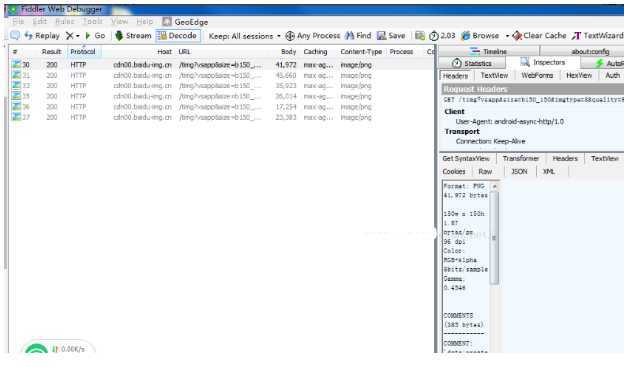
Task: Toggle Stream mode in toolbar
Action: coord(133,36)
